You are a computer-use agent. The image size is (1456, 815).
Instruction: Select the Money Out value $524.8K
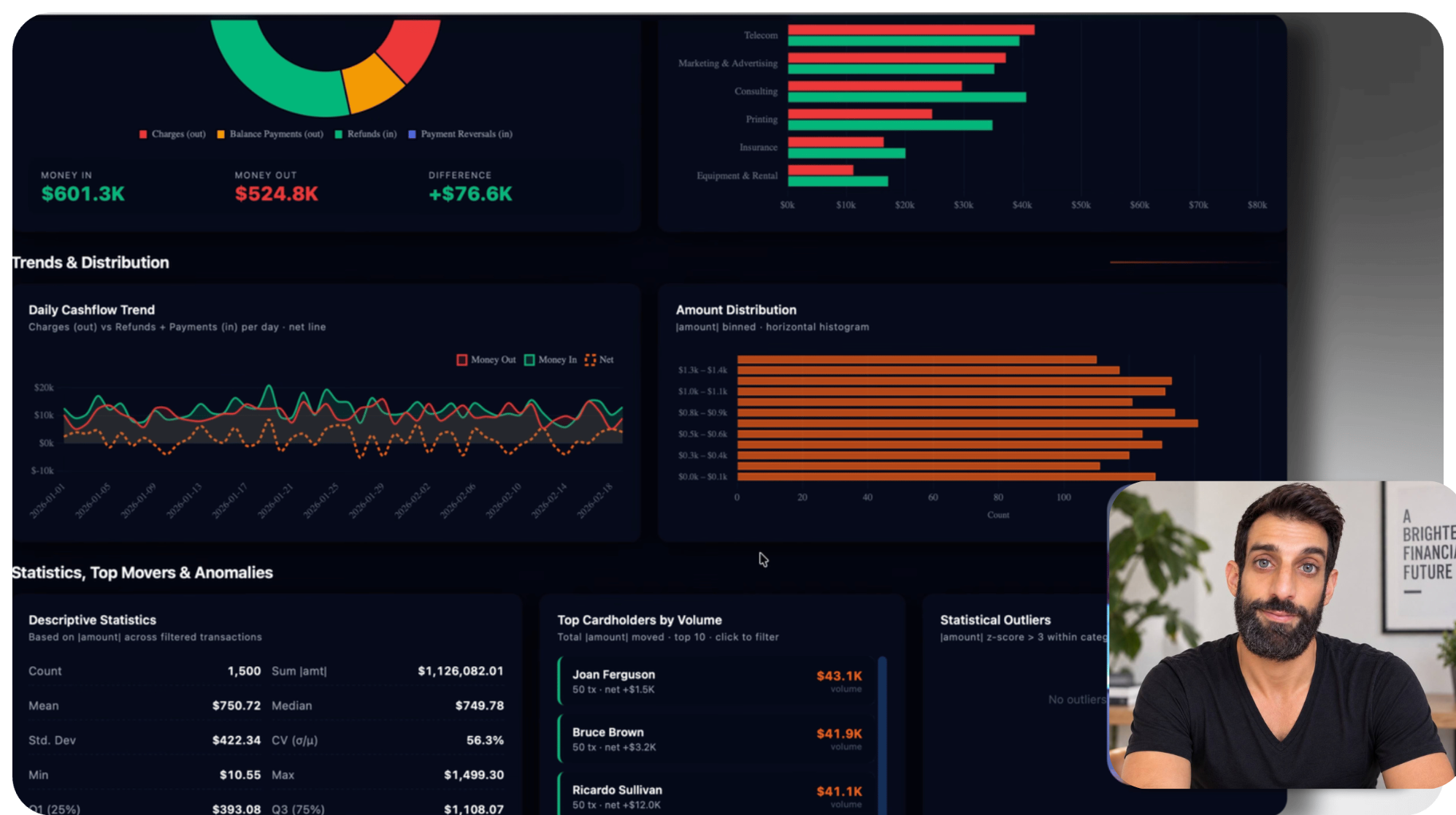pos(277,194)
